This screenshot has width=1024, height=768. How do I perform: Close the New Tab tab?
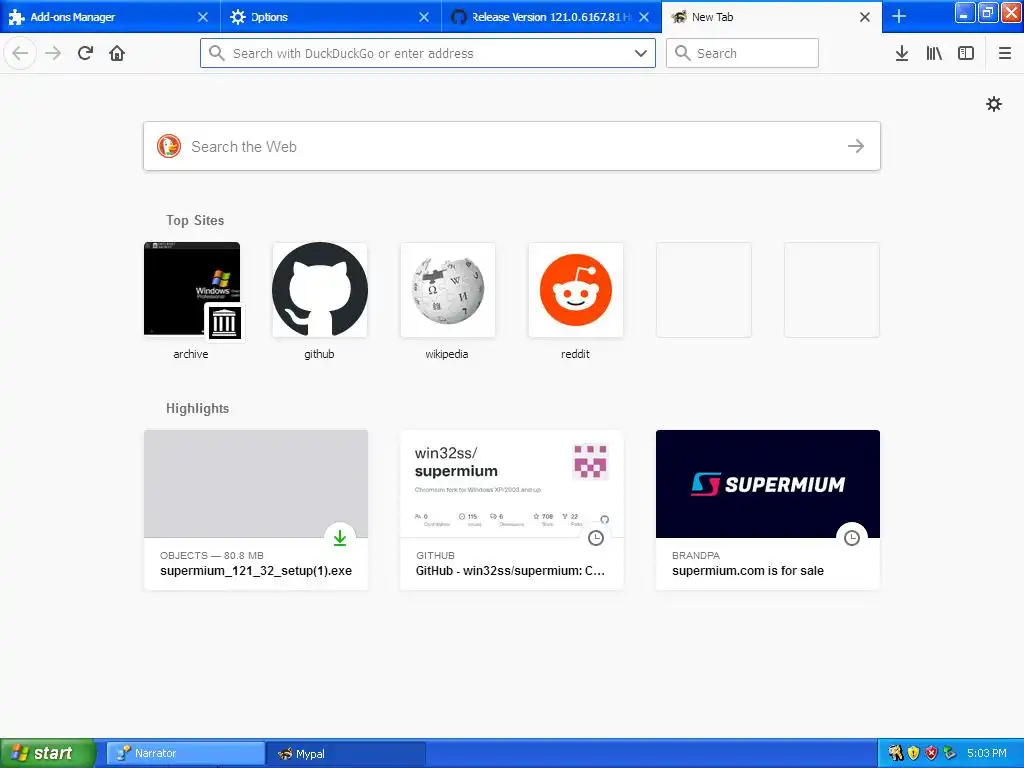click(865, 17)
